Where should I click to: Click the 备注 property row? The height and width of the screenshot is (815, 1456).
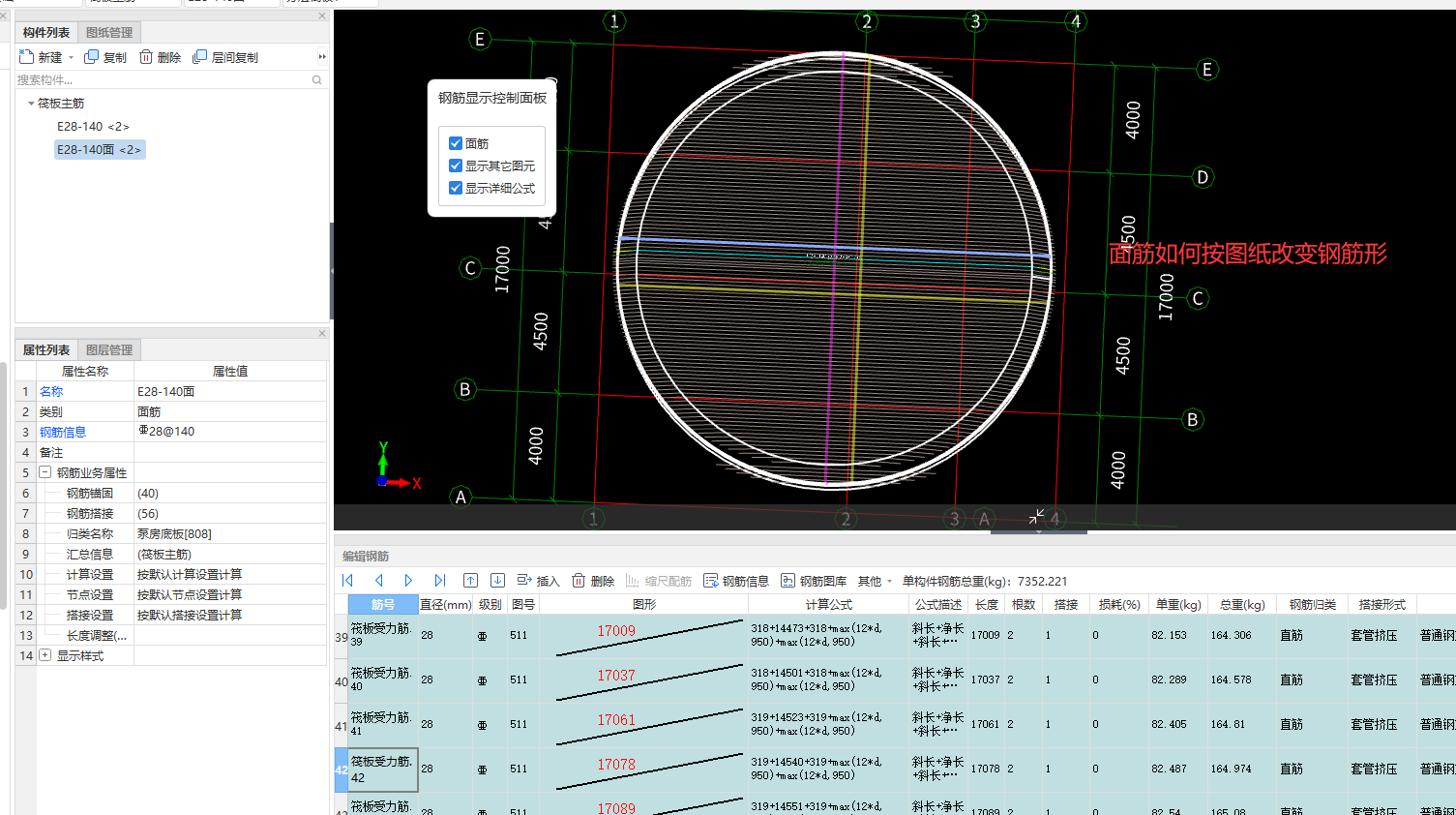point(171,452)
